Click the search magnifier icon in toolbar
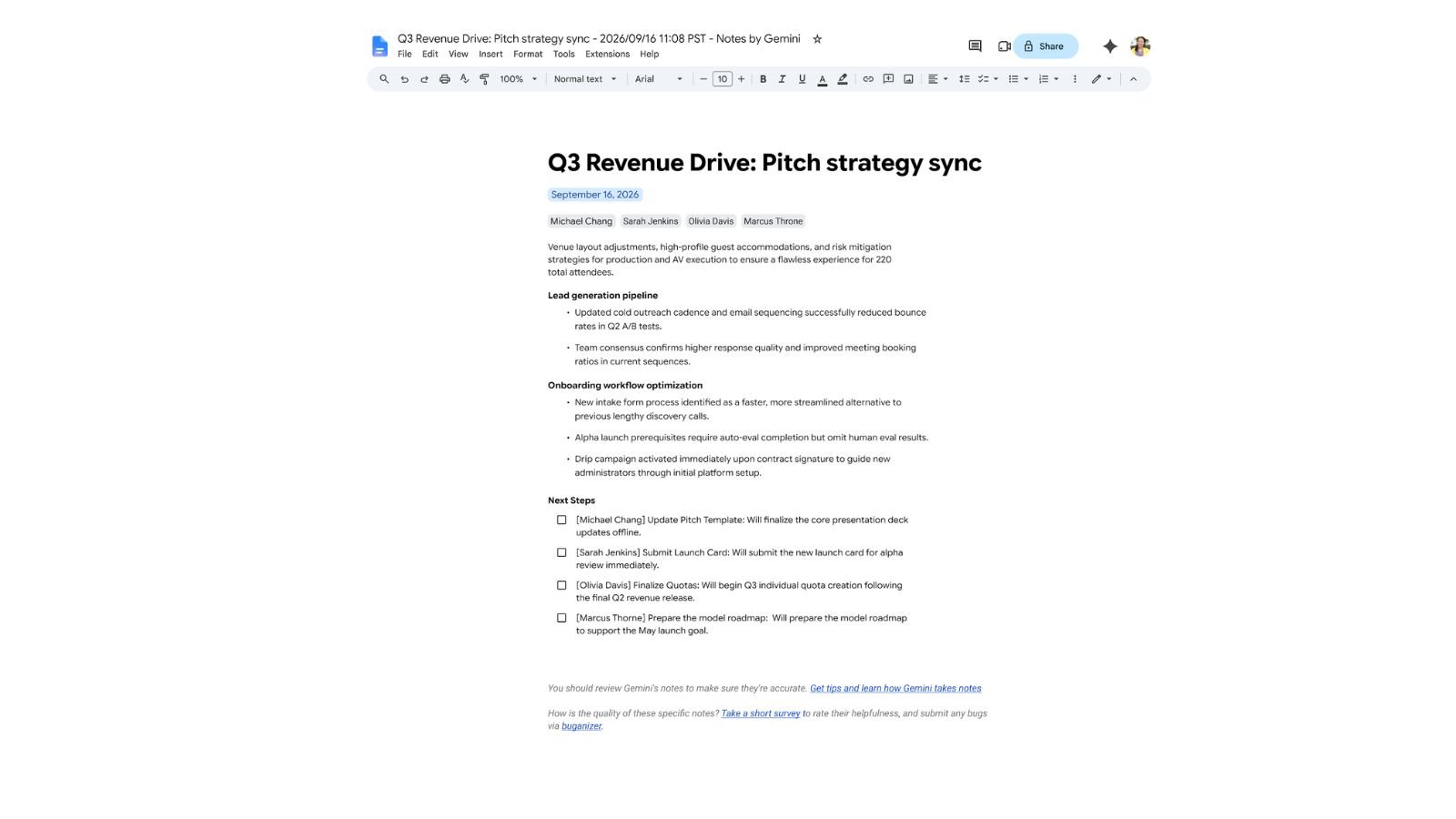 (384, 79)
